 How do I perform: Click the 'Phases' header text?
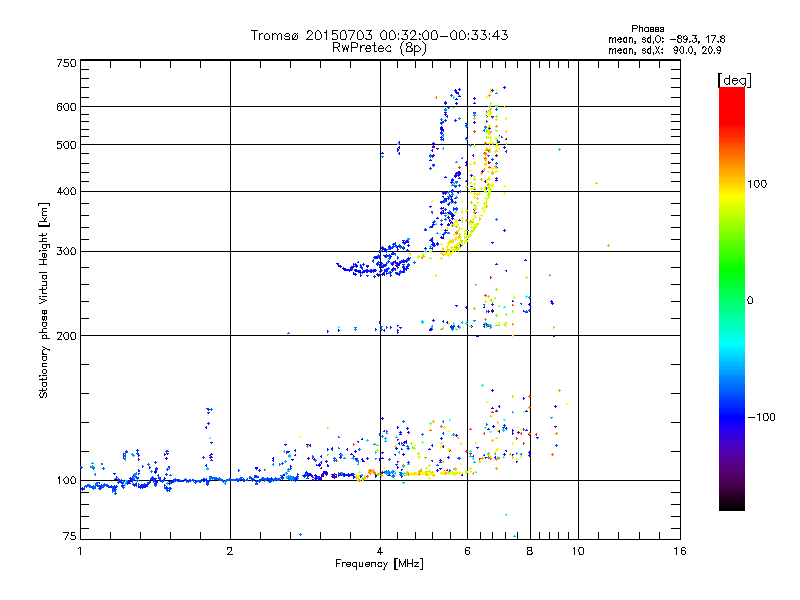tap(647, 29)
